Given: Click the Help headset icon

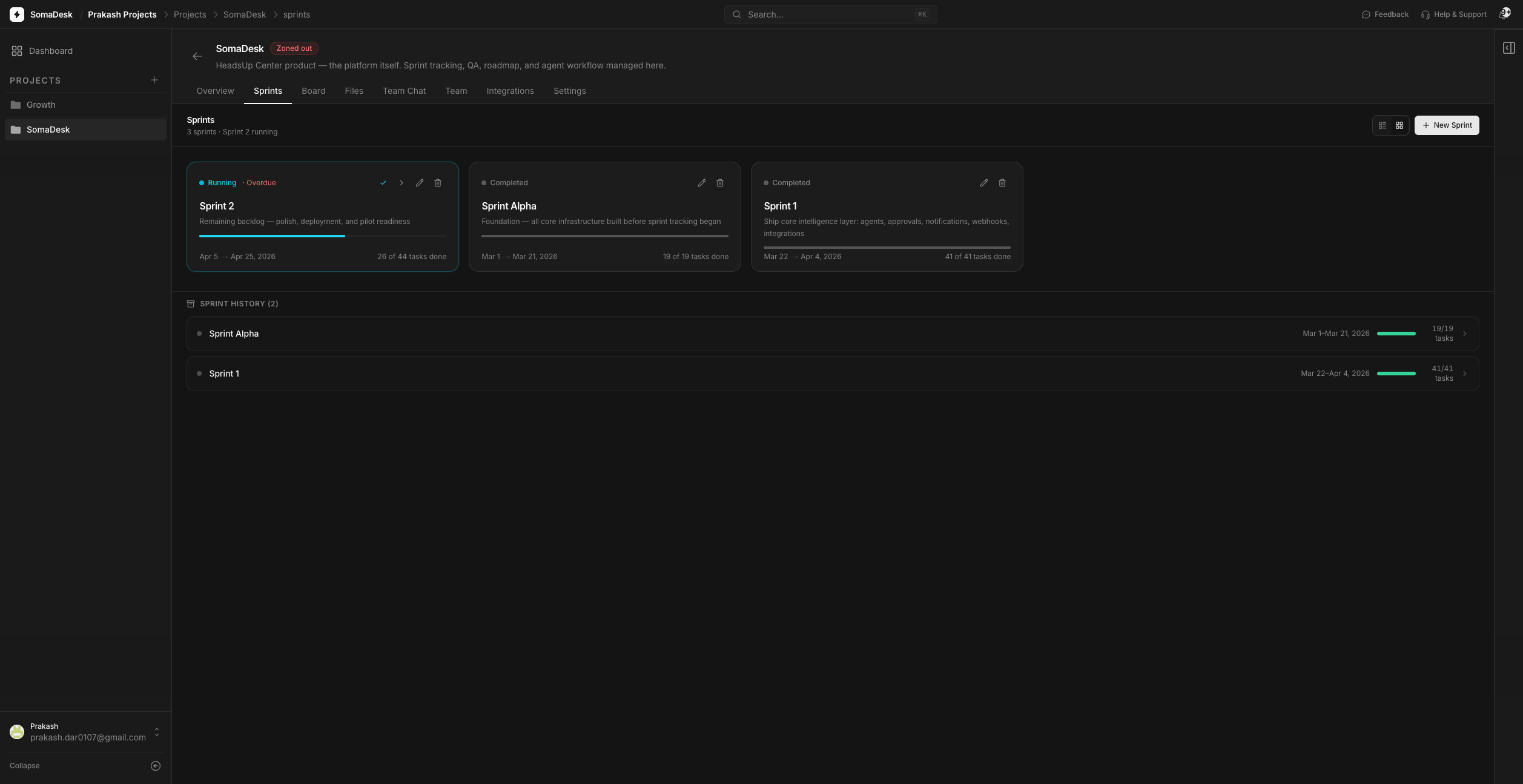Looking at the screenshot, I should [x=1426, y=15].
